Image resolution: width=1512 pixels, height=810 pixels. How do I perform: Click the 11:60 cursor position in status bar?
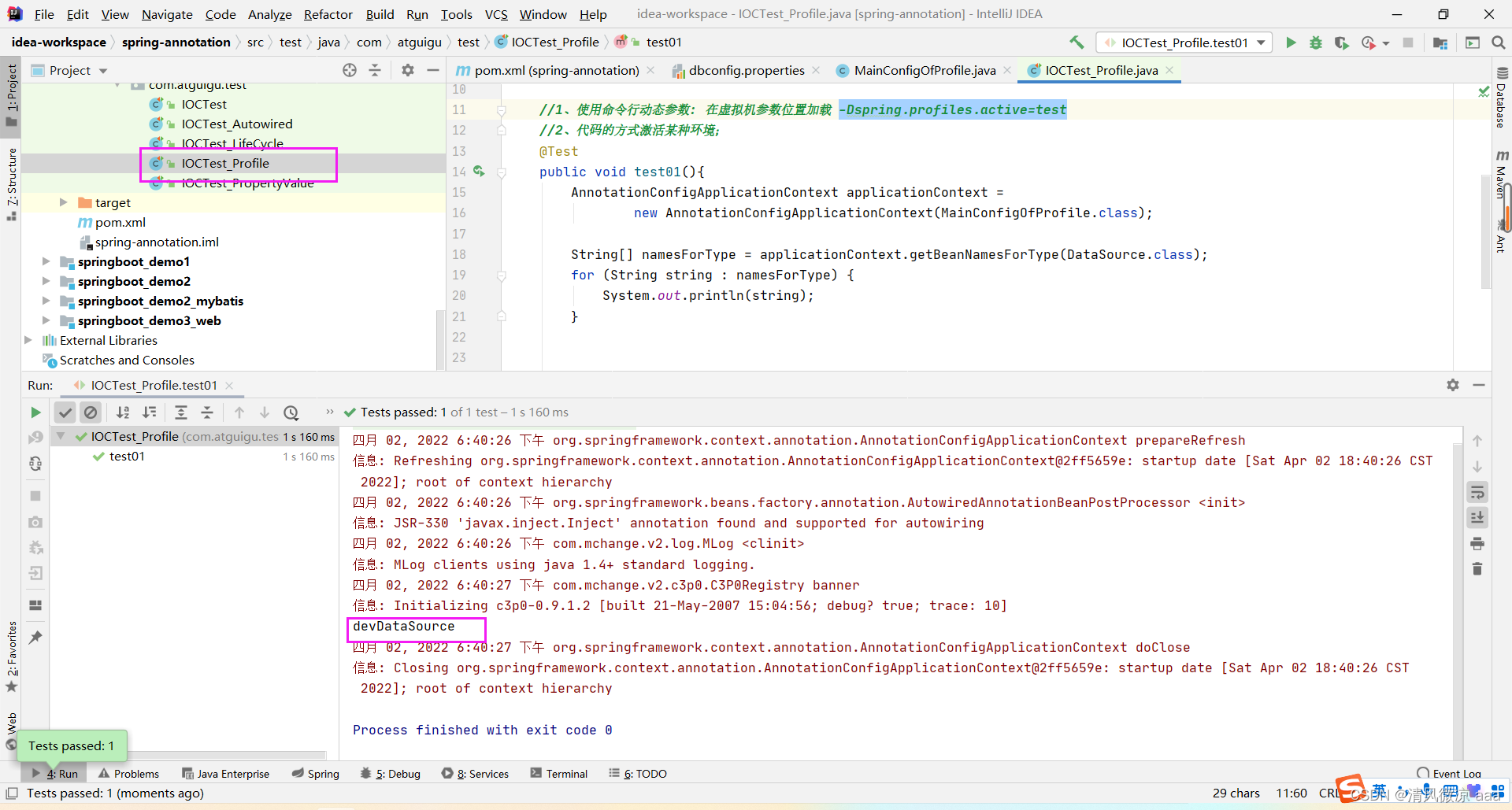click(x=1291, y=793)
